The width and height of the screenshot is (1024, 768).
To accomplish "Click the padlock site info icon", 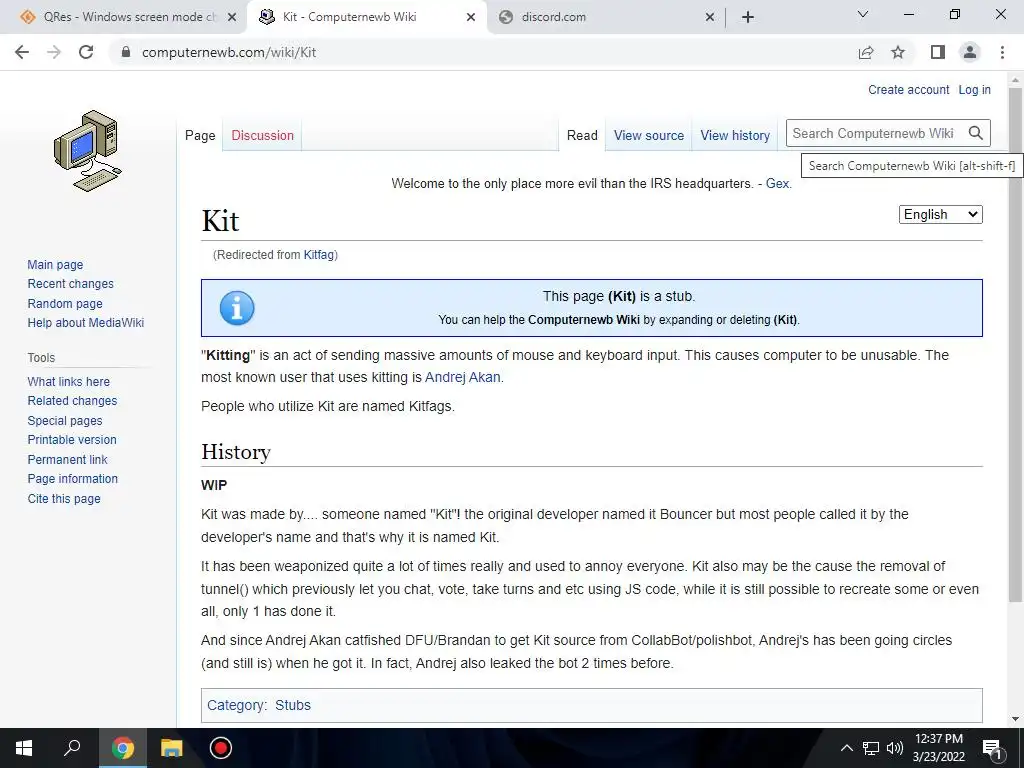I will coord(126,52).
